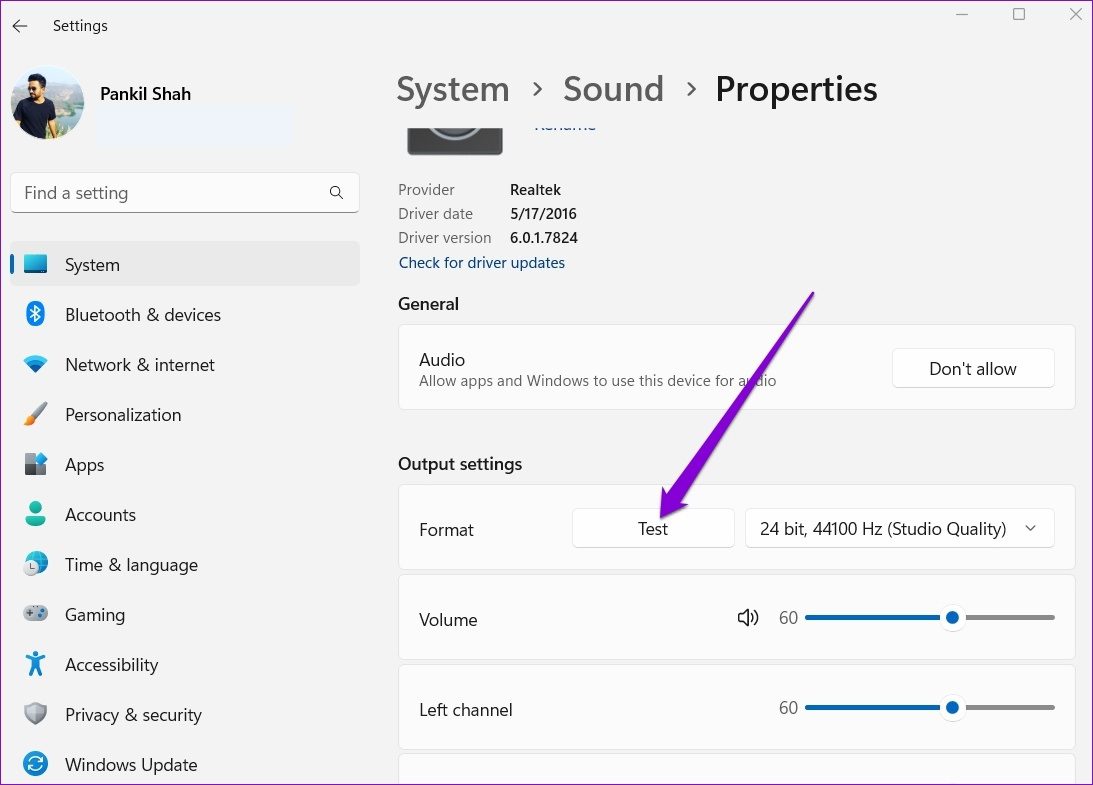Viewport: 1093px width, 785px height.
Task: Go to Sound in the breadcrumb
Action: tap(613, 89)
